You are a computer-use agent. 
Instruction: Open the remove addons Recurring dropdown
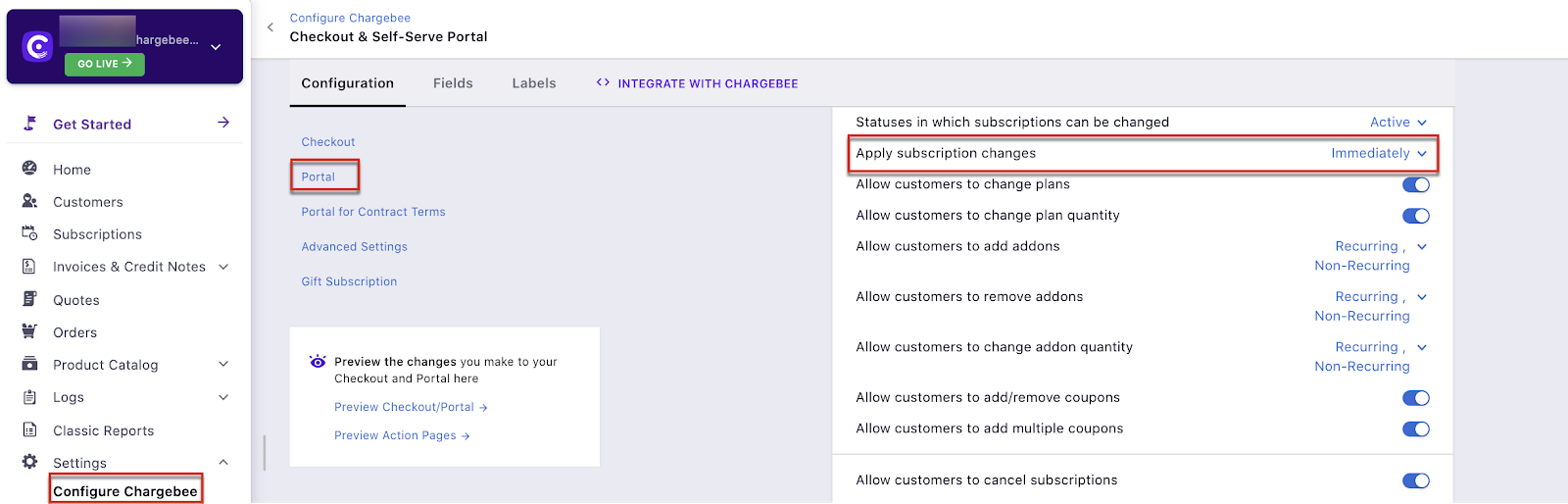click(x=1371, y=307)
